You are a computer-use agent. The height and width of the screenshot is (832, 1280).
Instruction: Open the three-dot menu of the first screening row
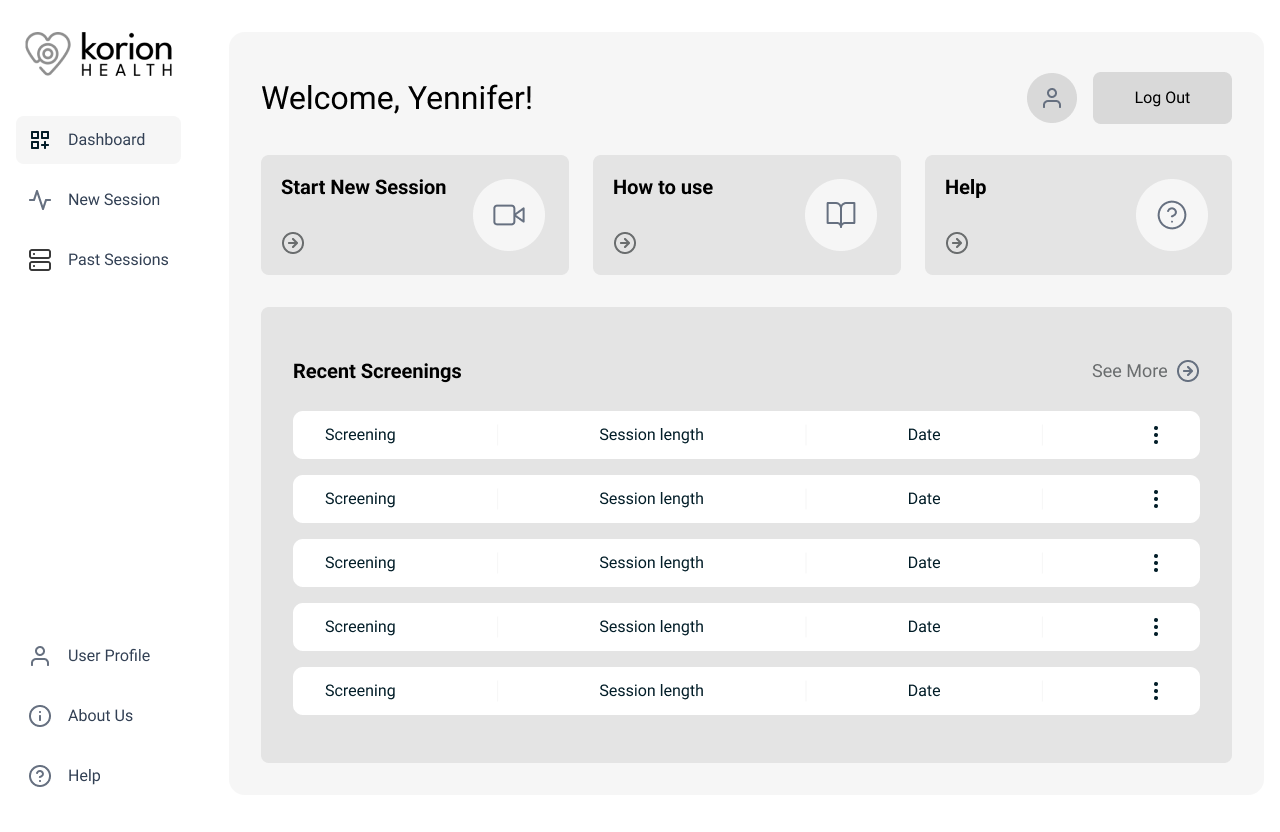click(1156, 435)
